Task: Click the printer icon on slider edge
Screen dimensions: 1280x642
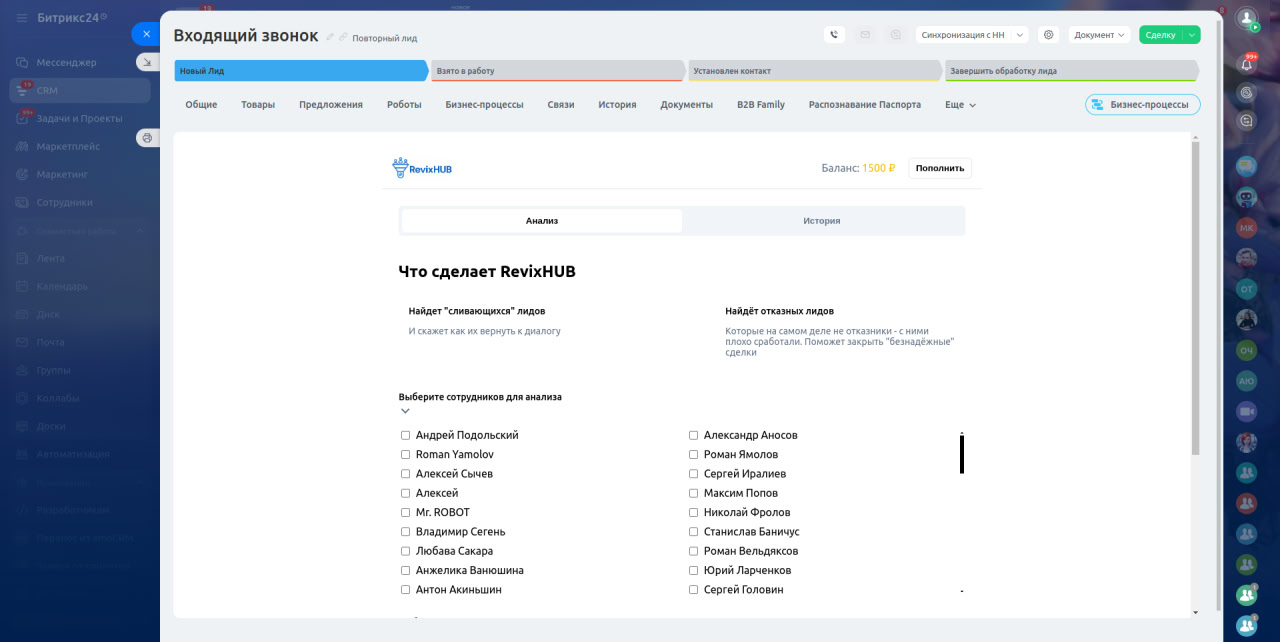Action: tap(146, 138)
